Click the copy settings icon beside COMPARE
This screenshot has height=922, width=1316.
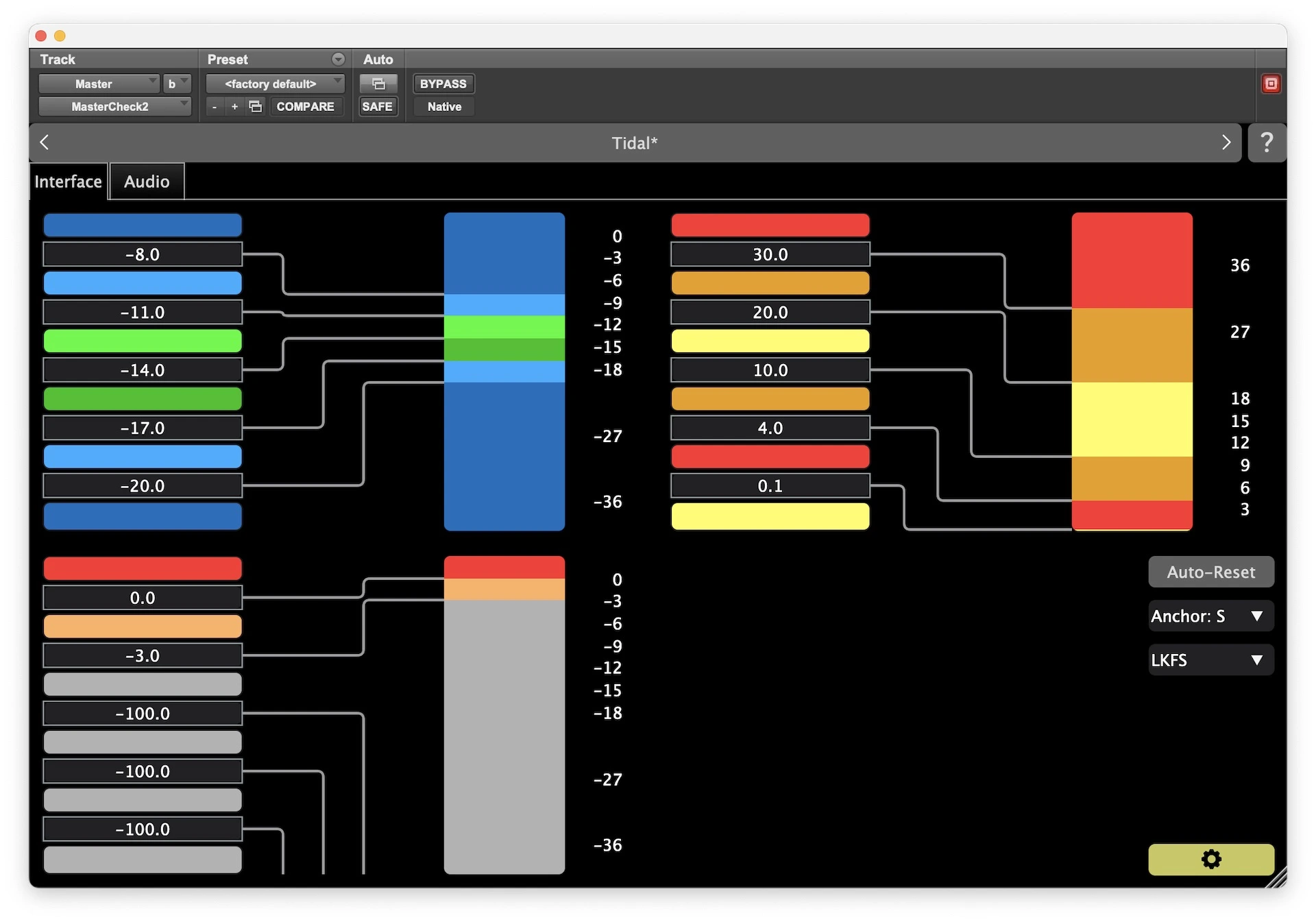256,106
